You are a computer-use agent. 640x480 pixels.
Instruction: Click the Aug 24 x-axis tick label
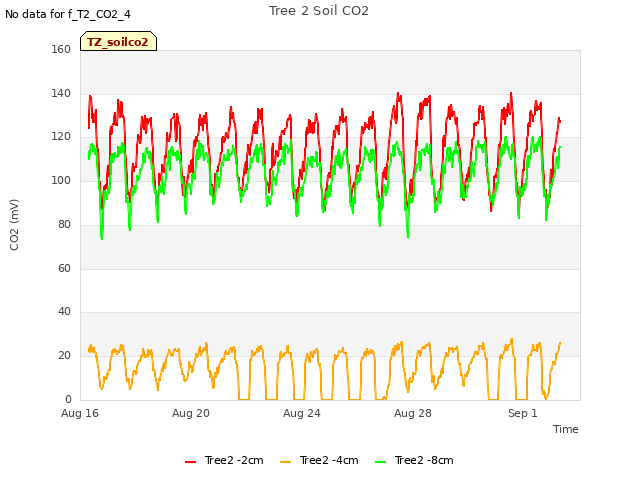click(302, 413)
